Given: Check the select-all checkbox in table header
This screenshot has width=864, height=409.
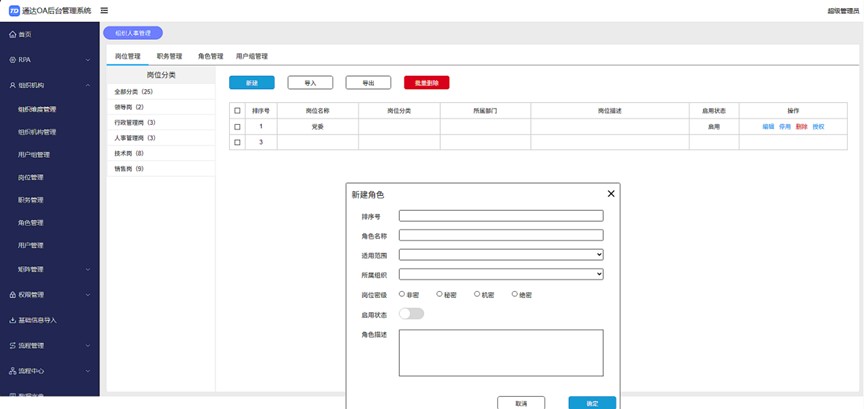Looking at the screenshot, I should click(237, 110).
